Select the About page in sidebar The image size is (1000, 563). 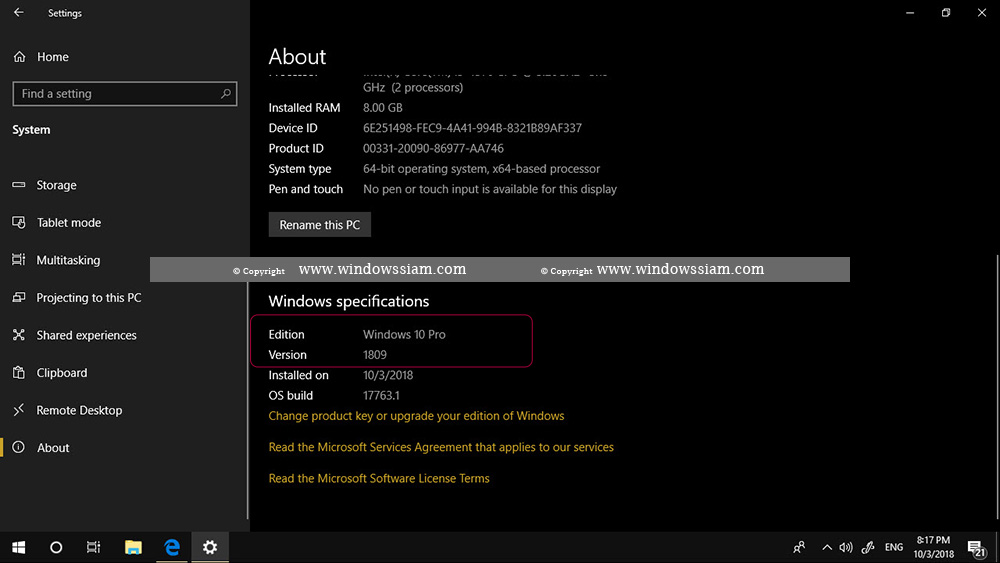[x=53, y=448]
